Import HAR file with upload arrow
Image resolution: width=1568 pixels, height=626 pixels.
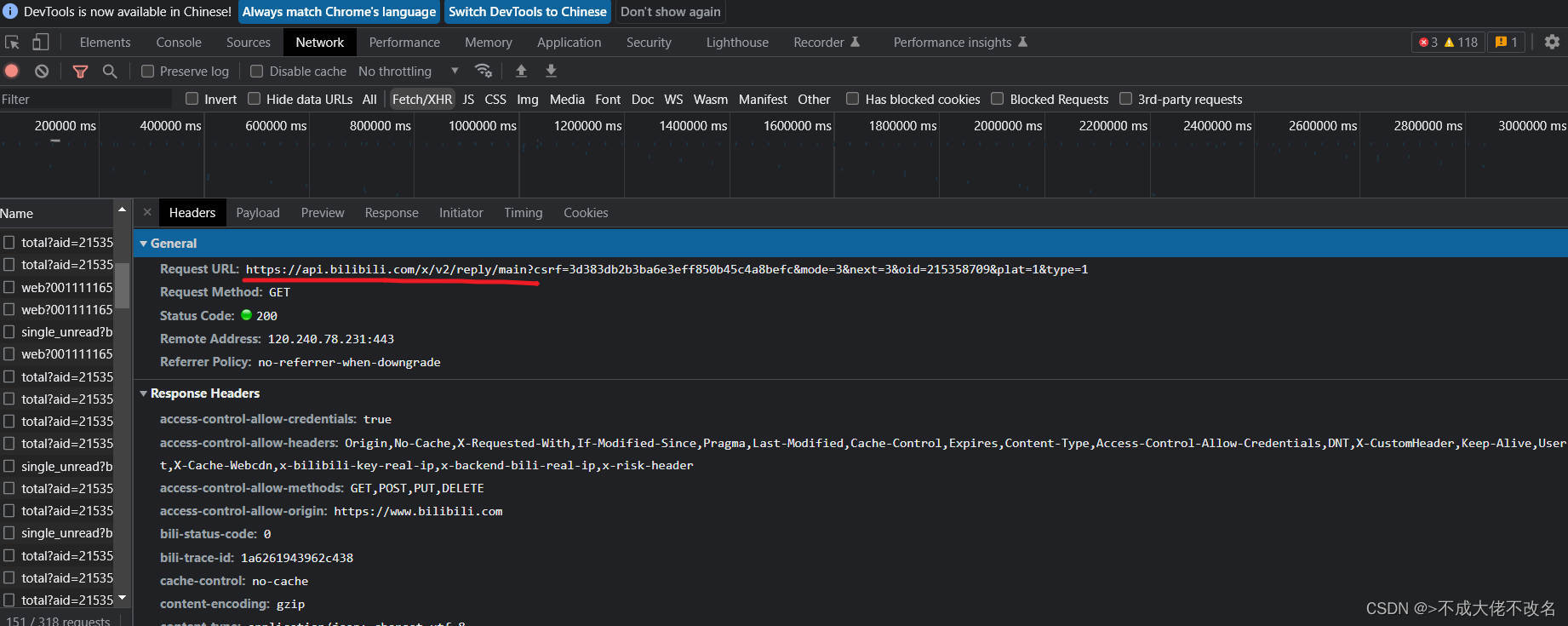click(521, 71)
